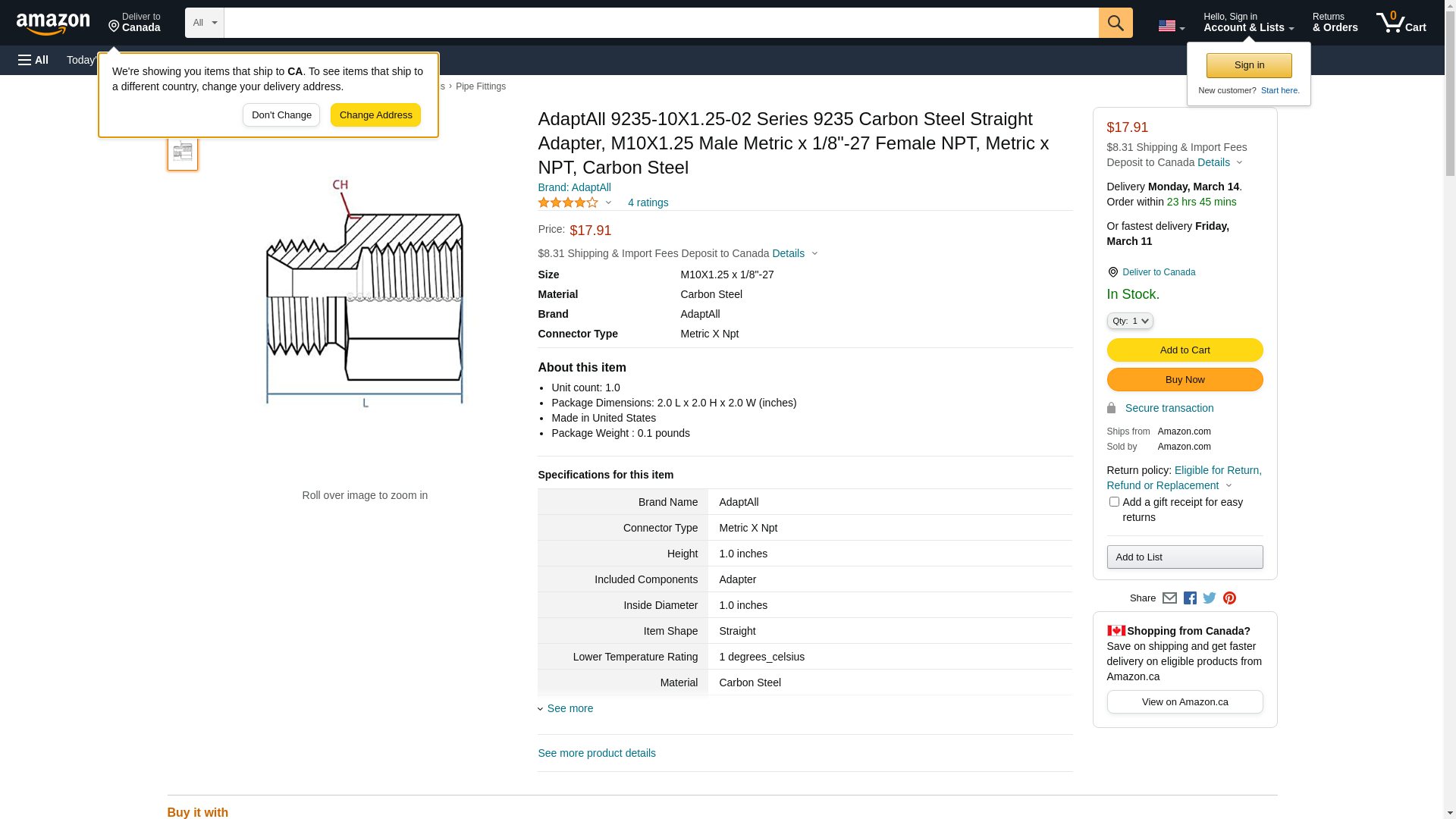Open the All hamburger menu
Viewport: 1456px width, 819px height.
(x=33, y=60)
